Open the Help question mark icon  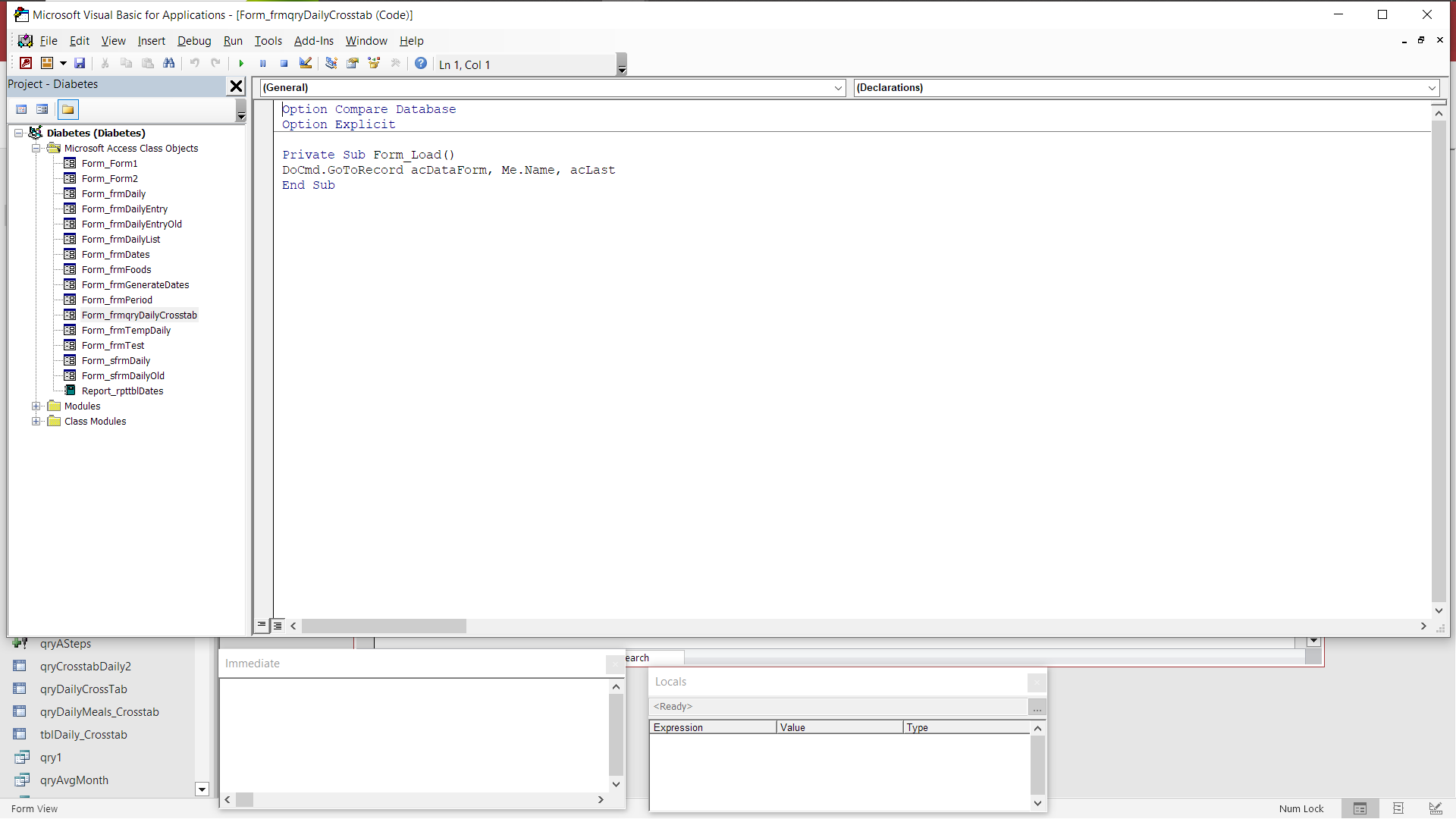421,64
